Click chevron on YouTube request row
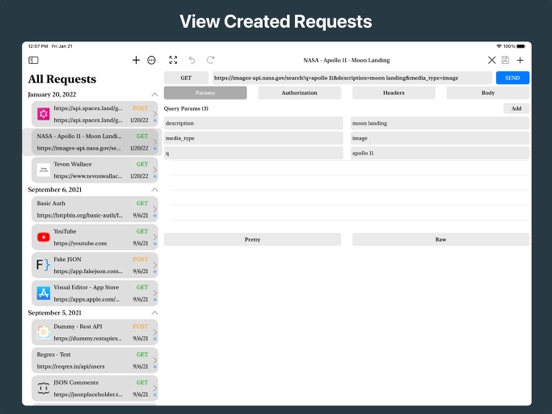552x414 pixels. coord(155,237)
